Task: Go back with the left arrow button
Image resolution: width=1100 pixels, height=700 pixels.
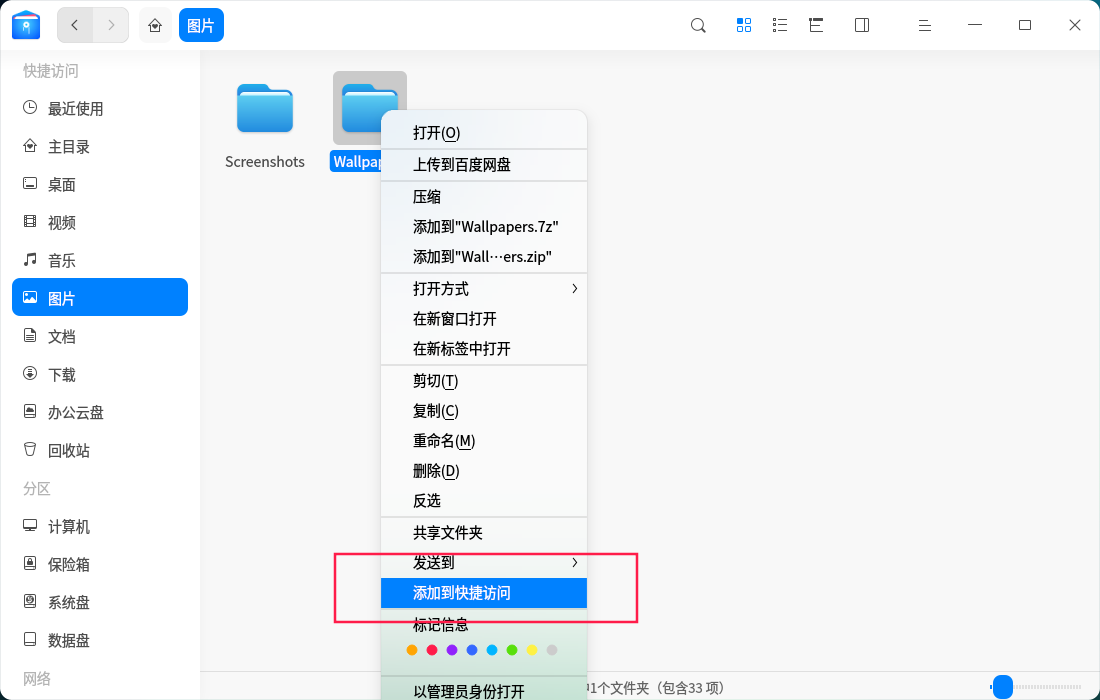Action: click(x=75, y=25)
